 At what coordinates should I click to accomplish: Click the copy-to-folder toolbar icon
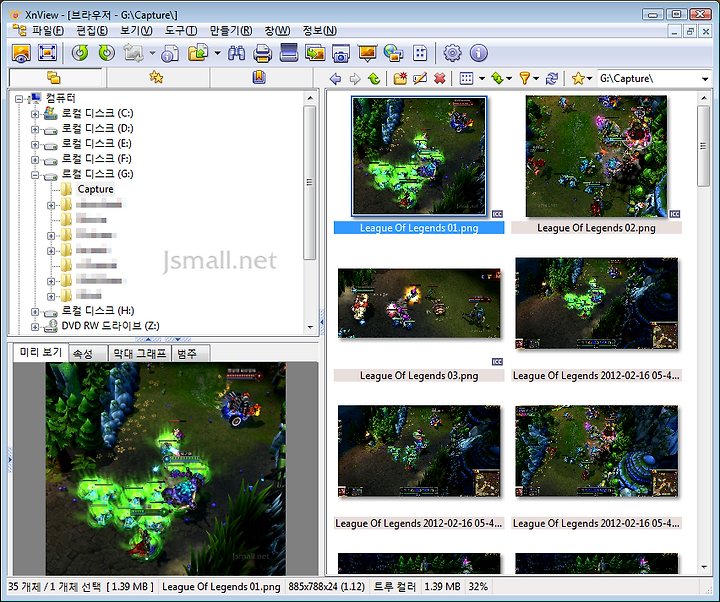(198, 53)
